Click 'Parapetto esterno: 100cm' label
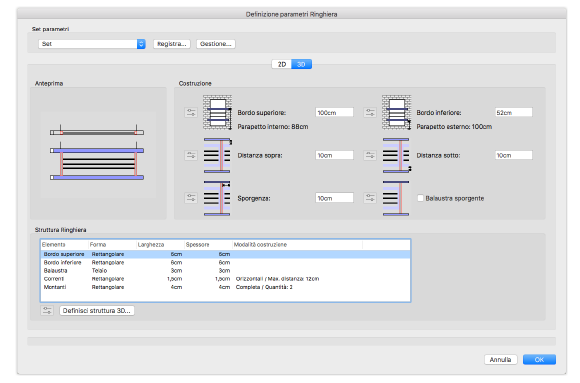This screenshot has width=580, height=383. [x=454, y=127]
